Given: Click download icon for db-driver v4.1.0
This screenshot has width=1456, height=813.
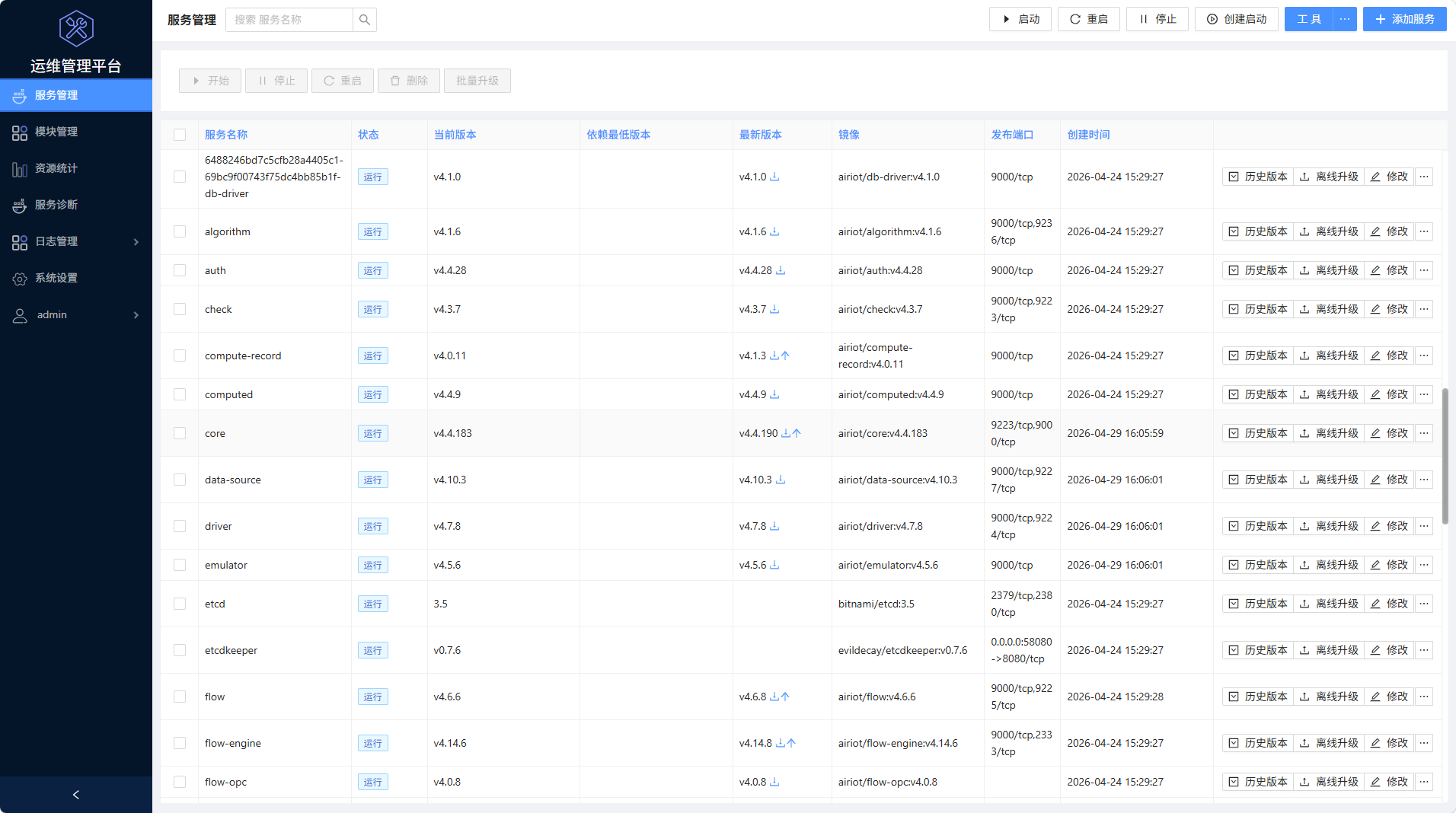Looking at the screenshot, I should [x=774, y=177].
